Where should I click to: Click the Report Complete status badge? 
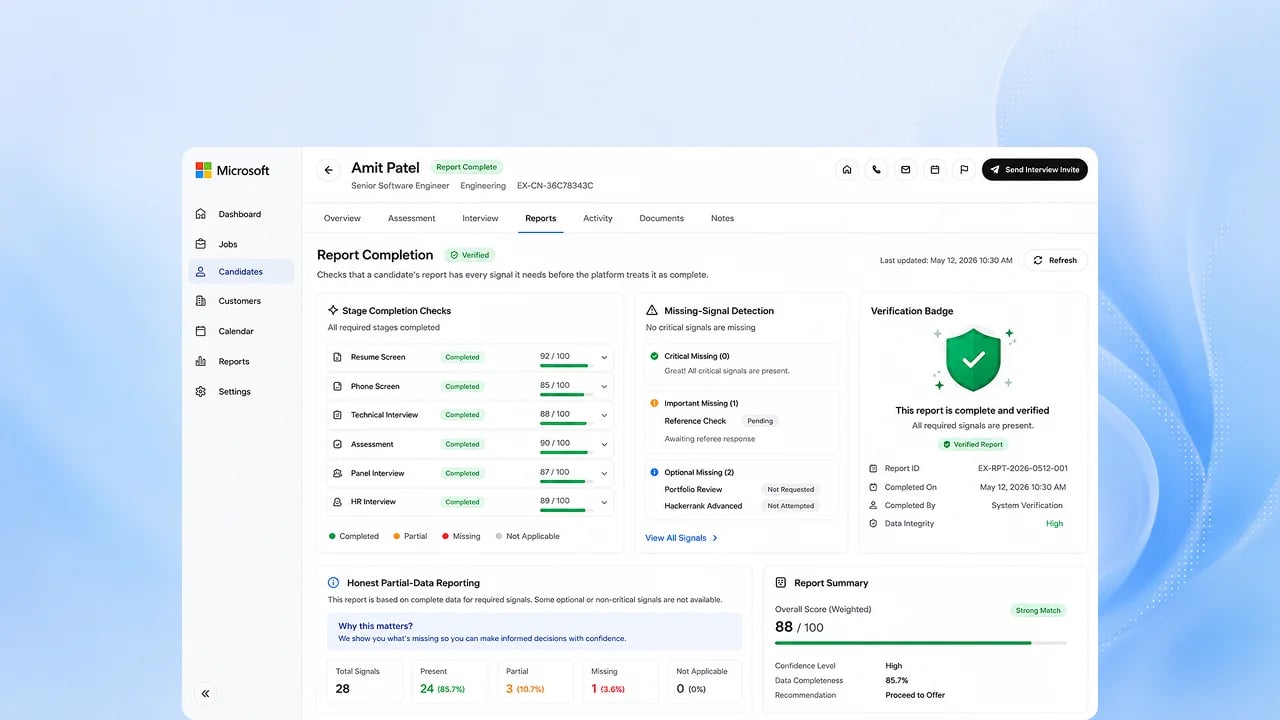[x=466, y=167]
